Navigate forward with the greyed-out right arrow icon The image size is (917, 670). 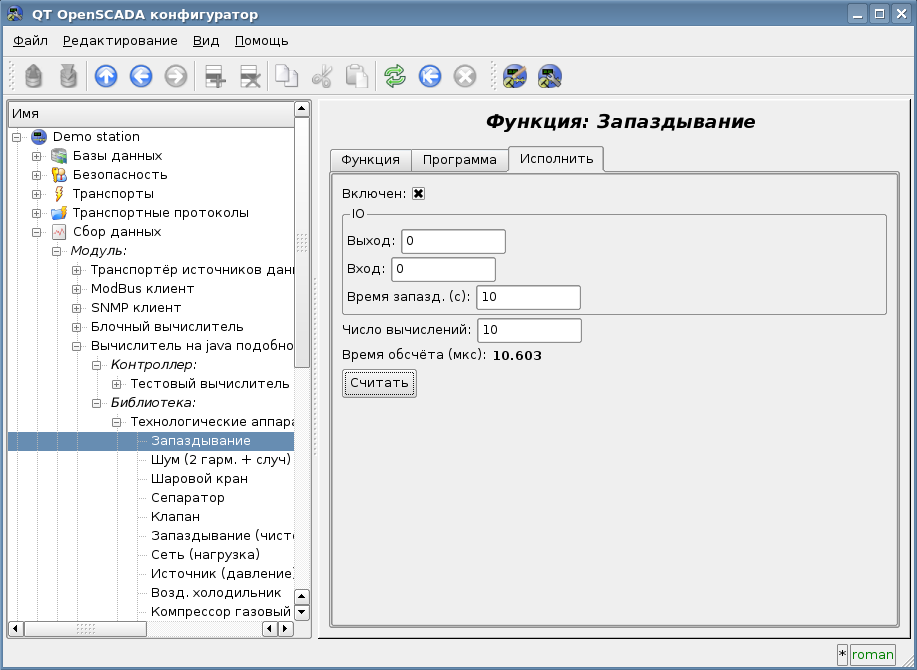[x=176, y=77]
